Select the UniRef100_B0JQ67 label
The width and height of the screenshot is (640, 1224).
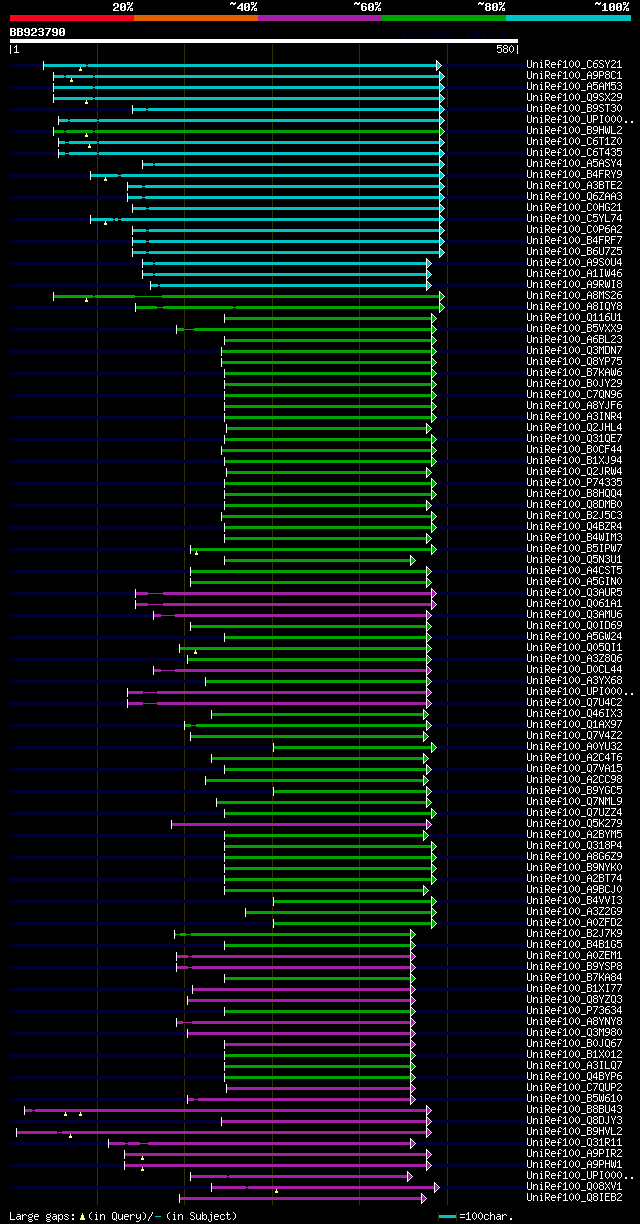[574, 1043]
